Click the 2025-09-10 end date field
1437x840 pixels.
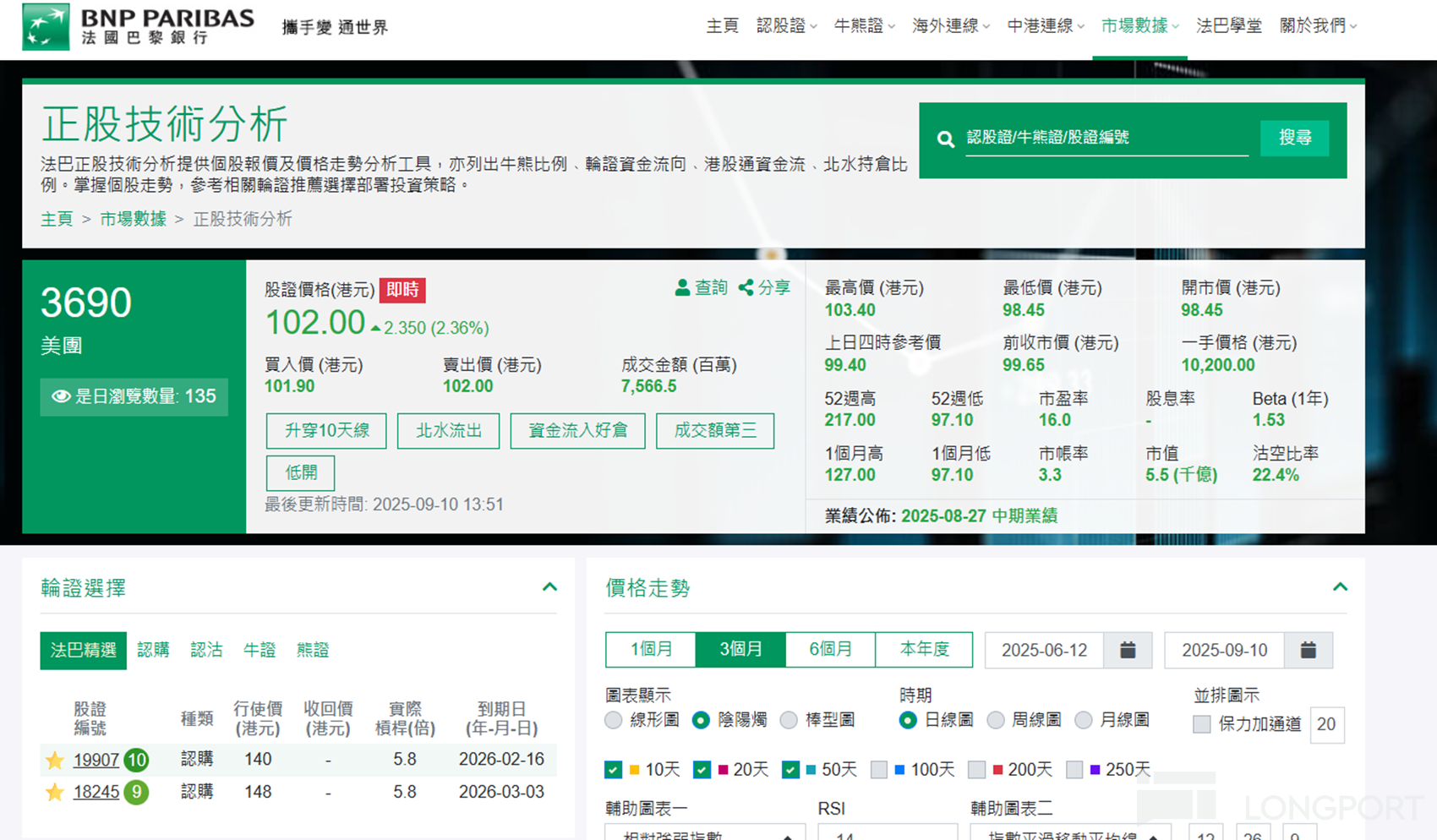coord(1224,650)
